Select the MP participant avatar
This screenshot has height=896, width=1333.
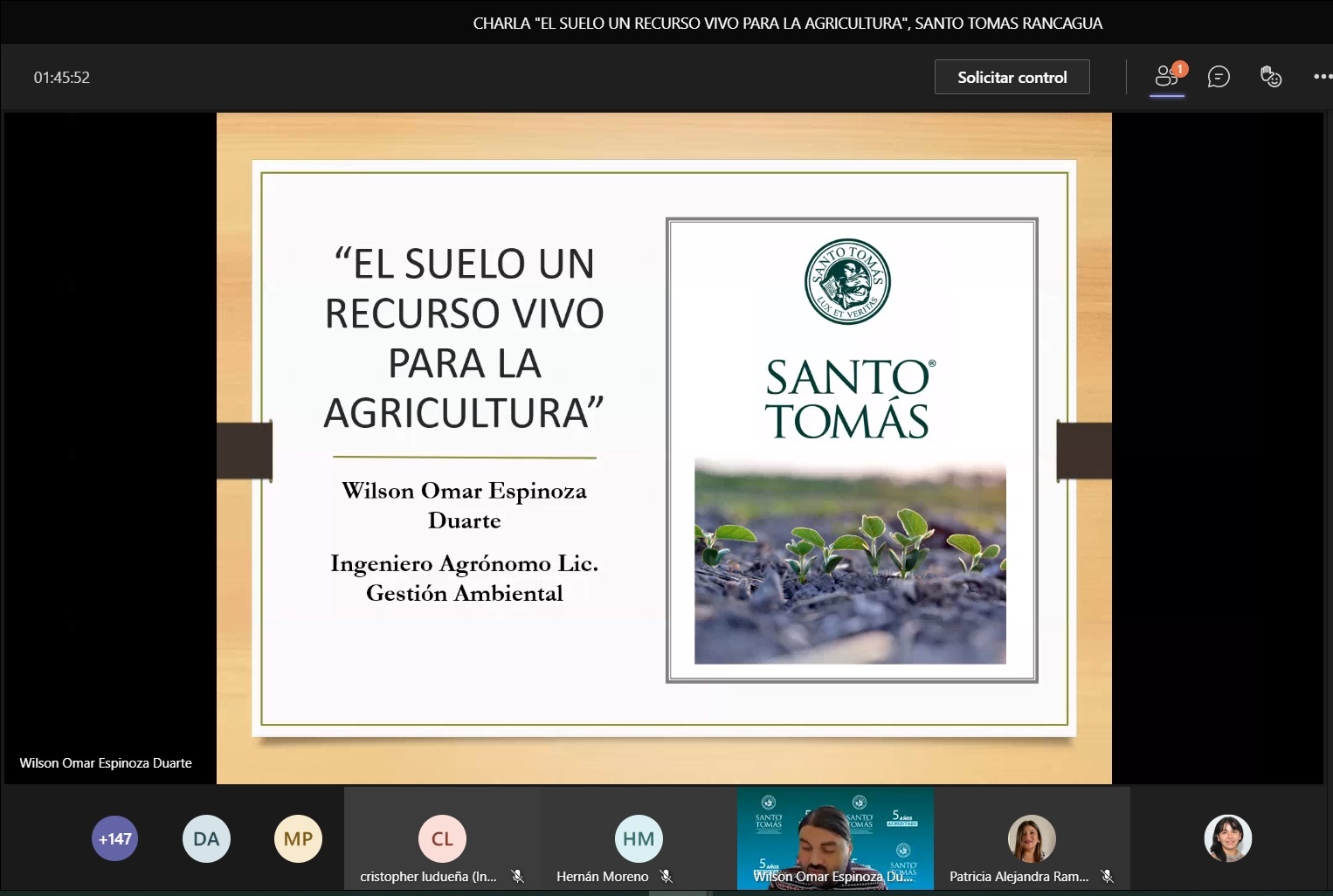click(x=298, y=838)
